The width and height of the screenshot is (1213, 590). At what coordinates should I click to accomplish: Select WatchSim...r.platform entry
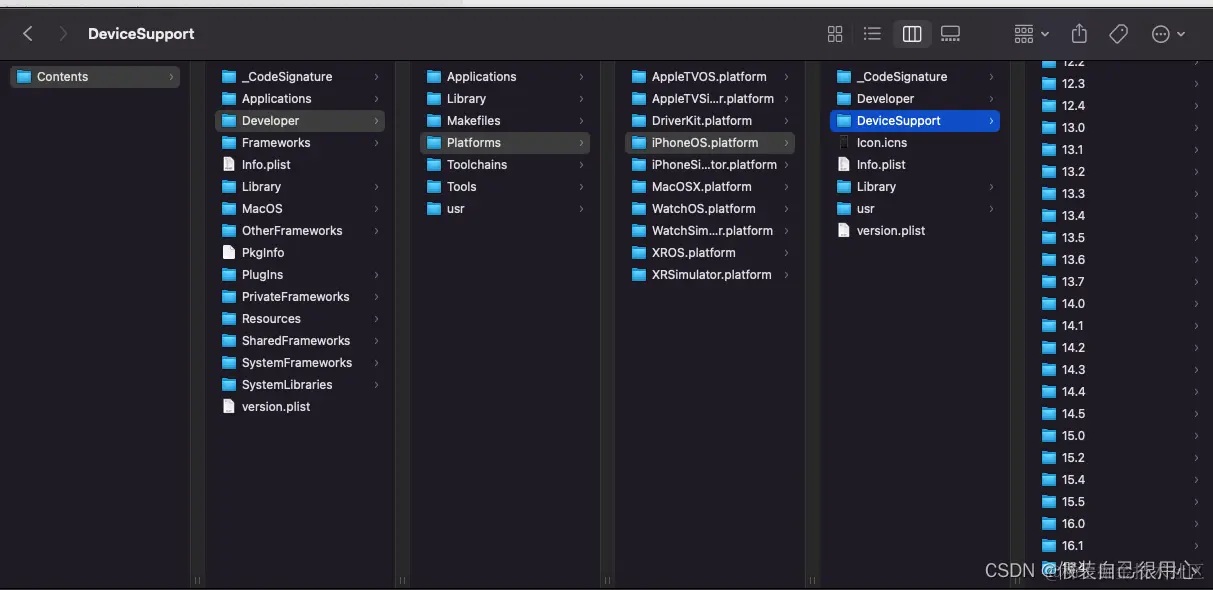click(710, 231)
